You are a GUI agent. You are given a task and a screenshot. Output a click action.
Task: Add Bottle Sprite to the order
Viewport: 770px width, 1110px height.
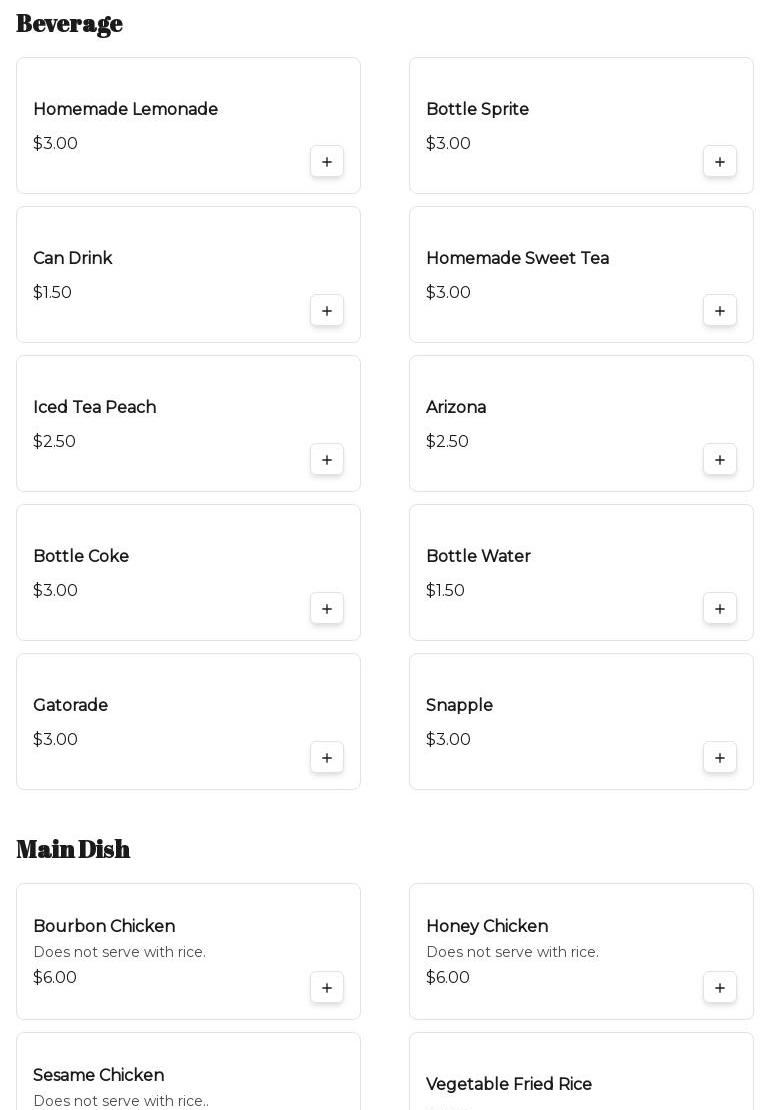(x=720, y=162)
